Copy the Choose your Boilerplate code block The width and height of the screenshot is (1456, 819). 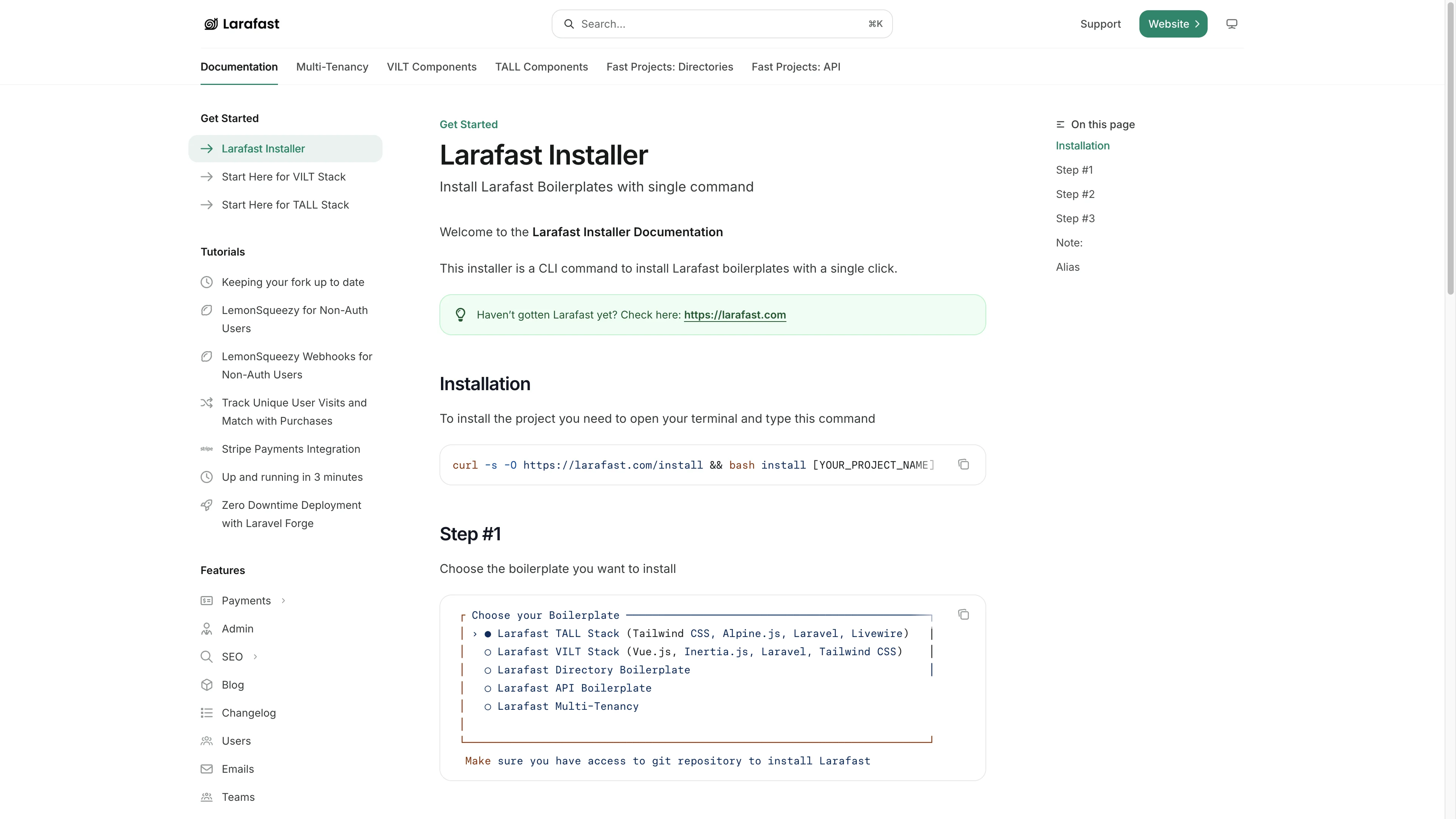(x=964, y=614)
